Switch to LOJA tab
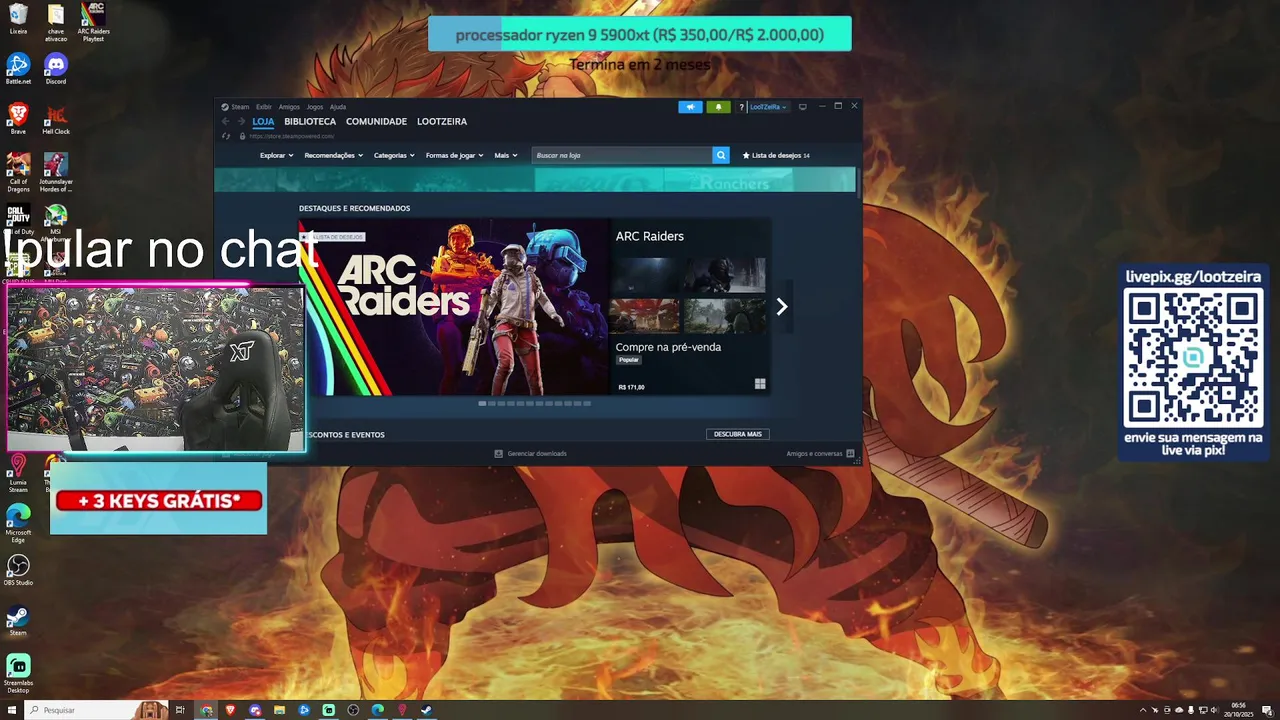Viewport: 1280px width, 720px height. tap(263, 121)
